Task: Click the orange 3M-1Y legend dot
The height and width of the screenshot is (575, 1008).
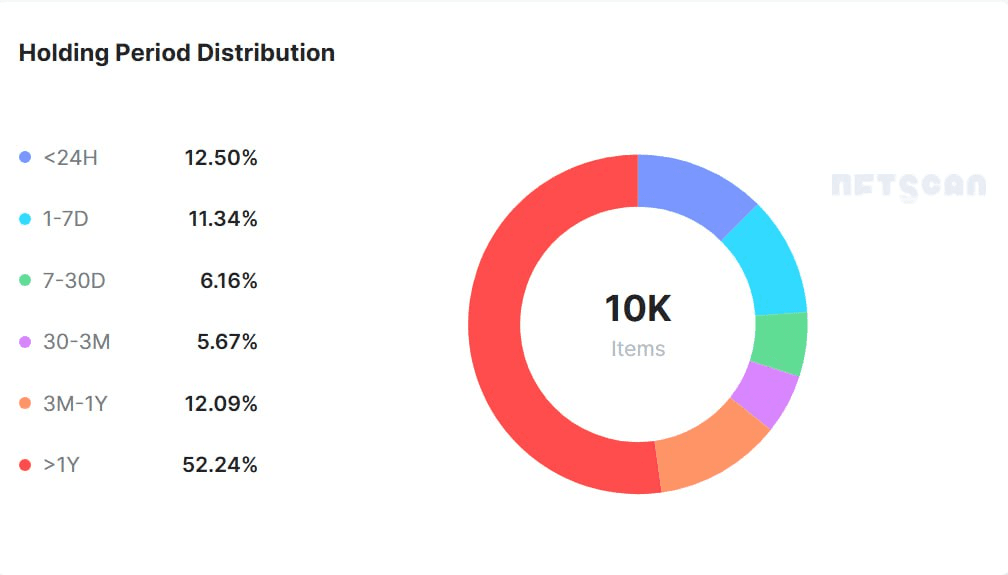Action: pos(25,404)
